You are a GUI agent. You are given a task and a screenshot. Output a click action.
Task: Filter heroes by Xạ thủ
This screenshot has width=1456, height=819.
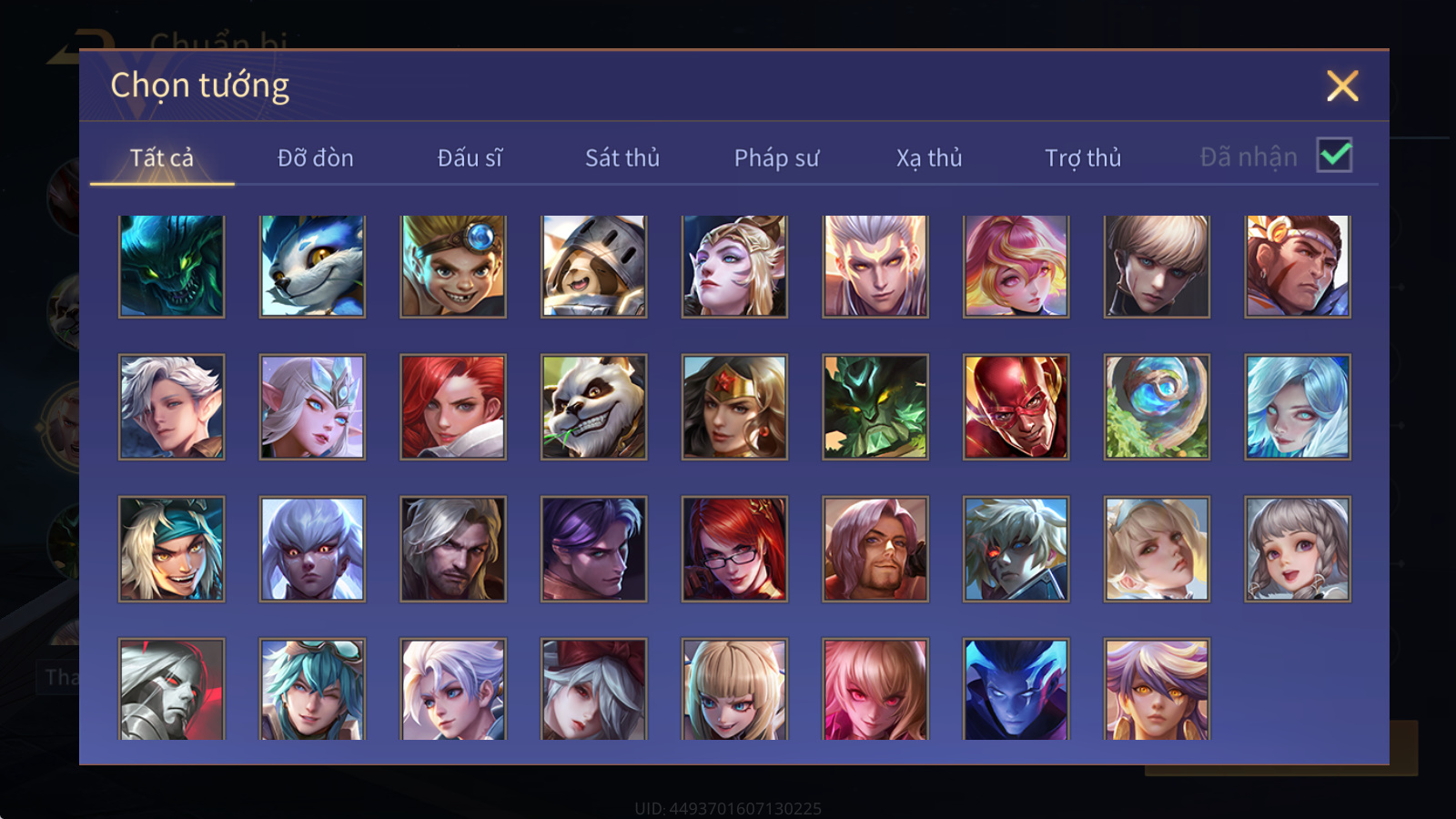[x=929, y=158]
